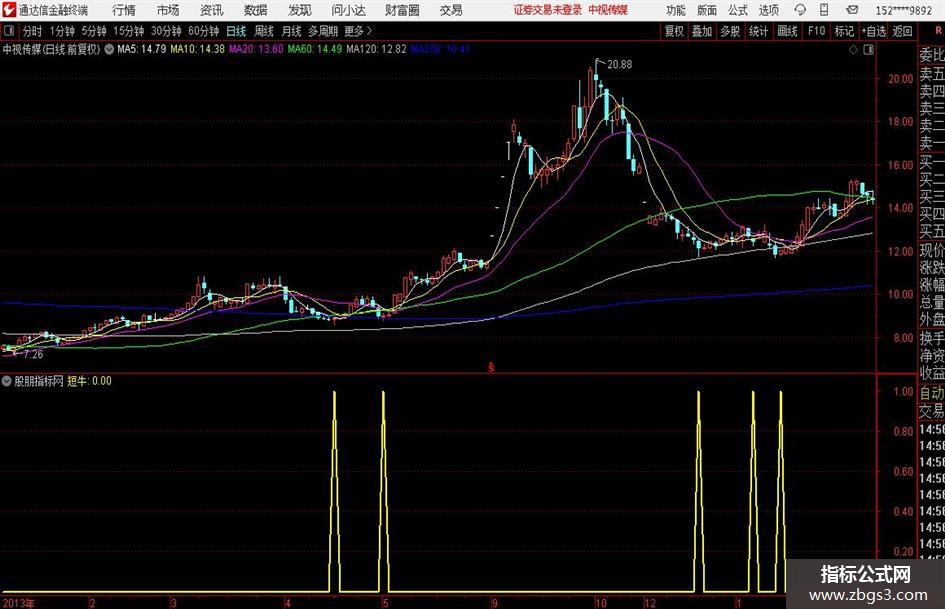Image resolution: width=945 pixels, height=609 pixels.
Task: Click the 标记 mark button
Action: pos(844,31)
